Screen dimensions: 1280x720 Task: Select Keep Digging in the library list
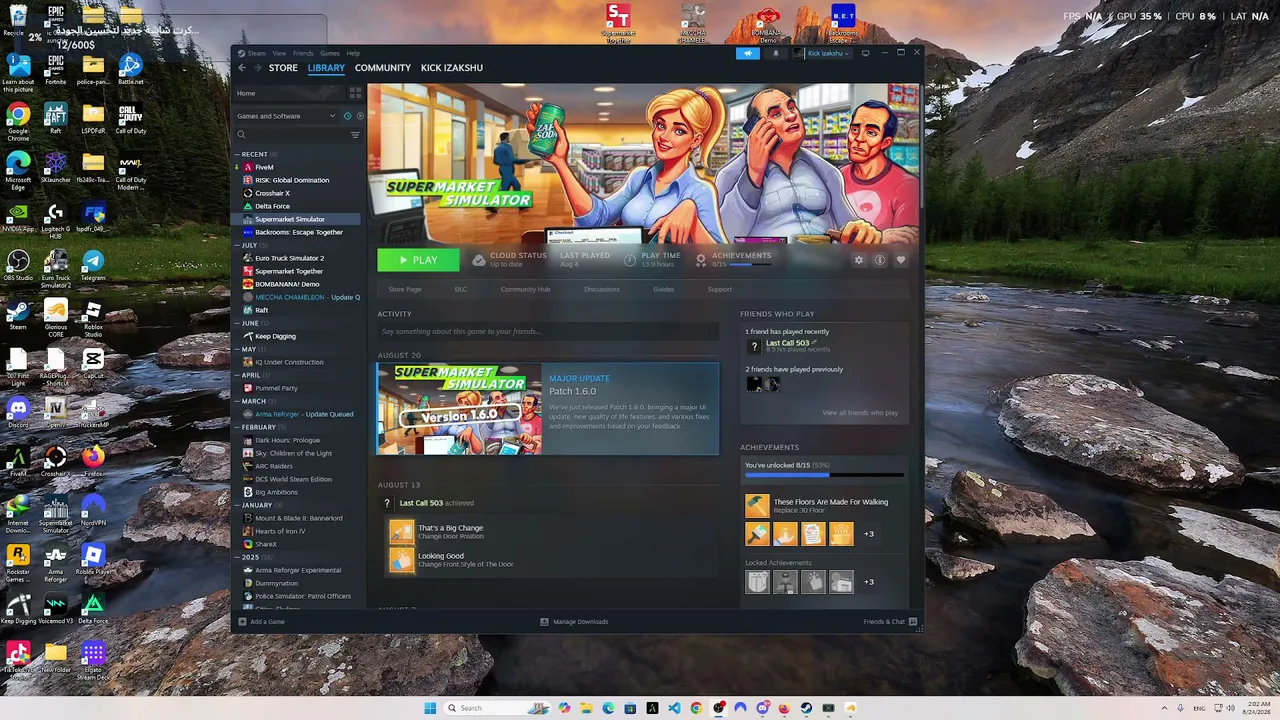click(x=275, y=336)
